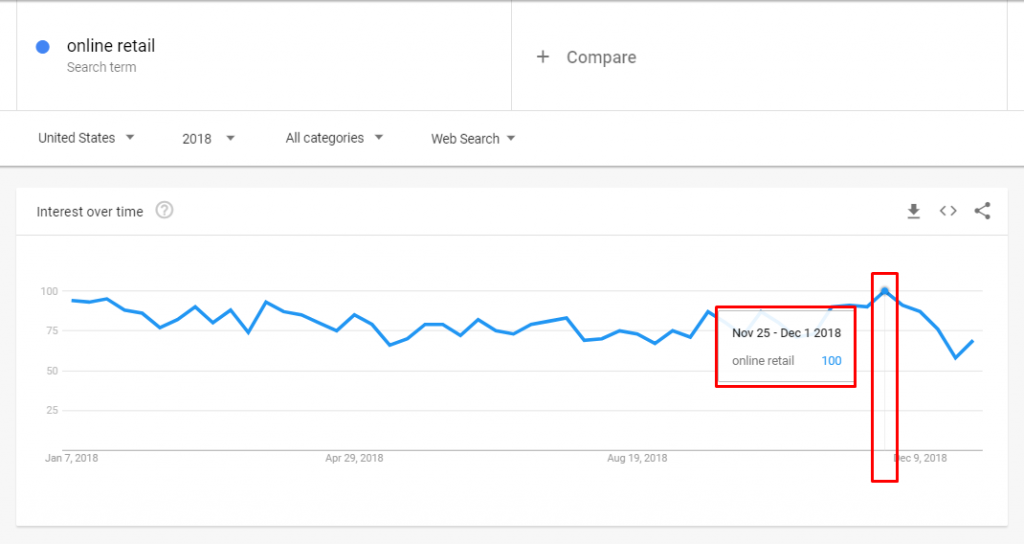Open the 2018 time range dropdown
The height and width of the screenshot is (544, 1024).
pyautogui.click(x=208, y=139)
